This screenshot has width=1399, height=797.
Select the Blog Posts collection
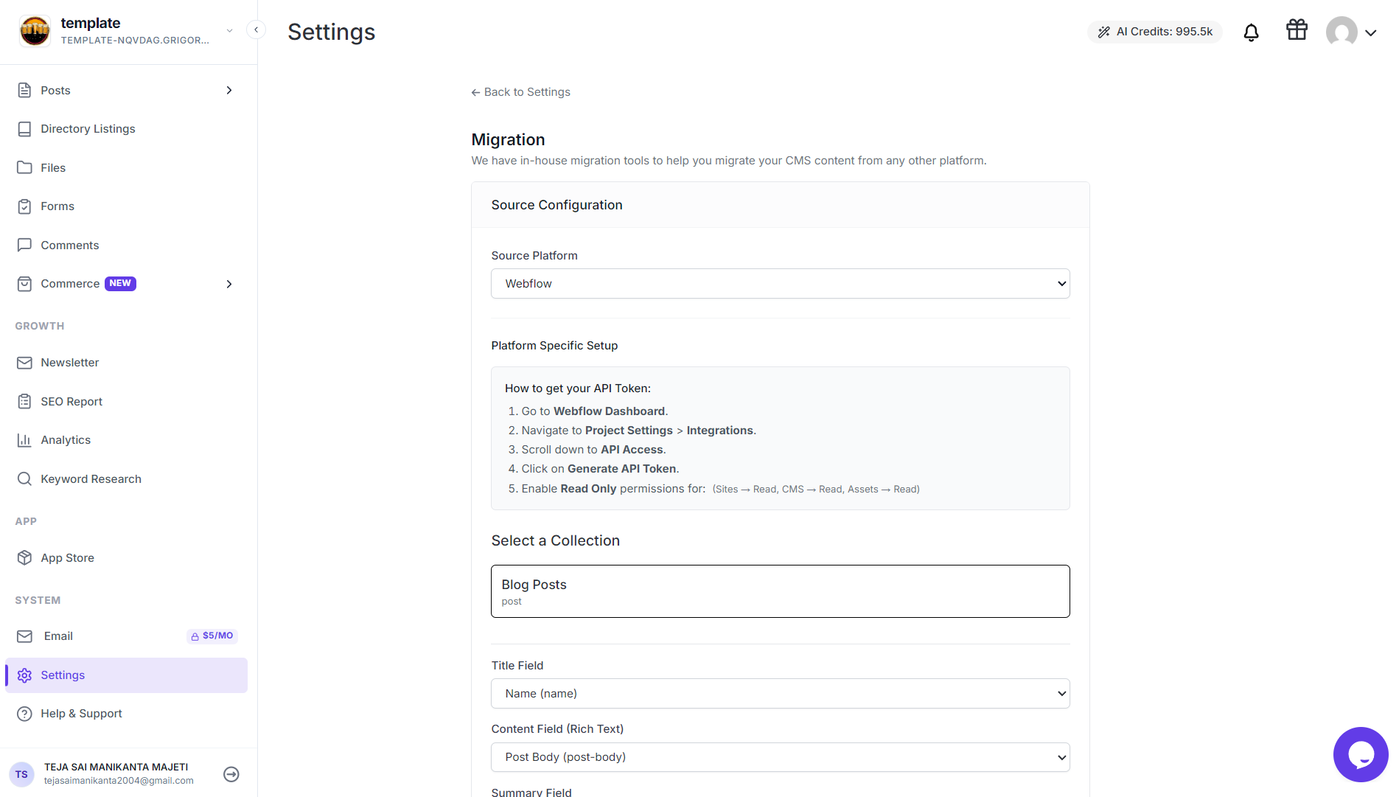pos(780,591)
